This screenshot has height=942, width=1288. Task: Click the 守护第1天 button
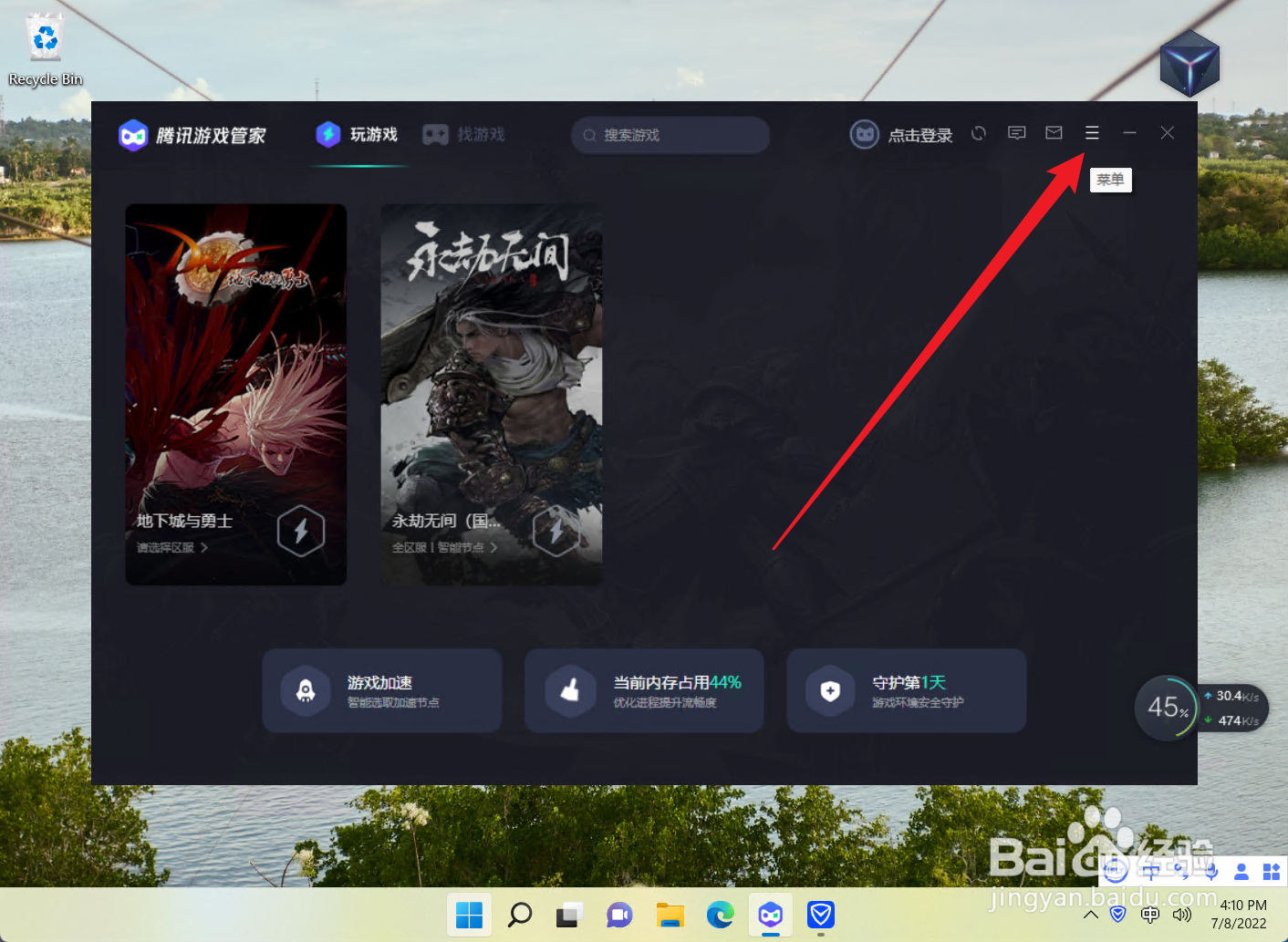(907, 690)
